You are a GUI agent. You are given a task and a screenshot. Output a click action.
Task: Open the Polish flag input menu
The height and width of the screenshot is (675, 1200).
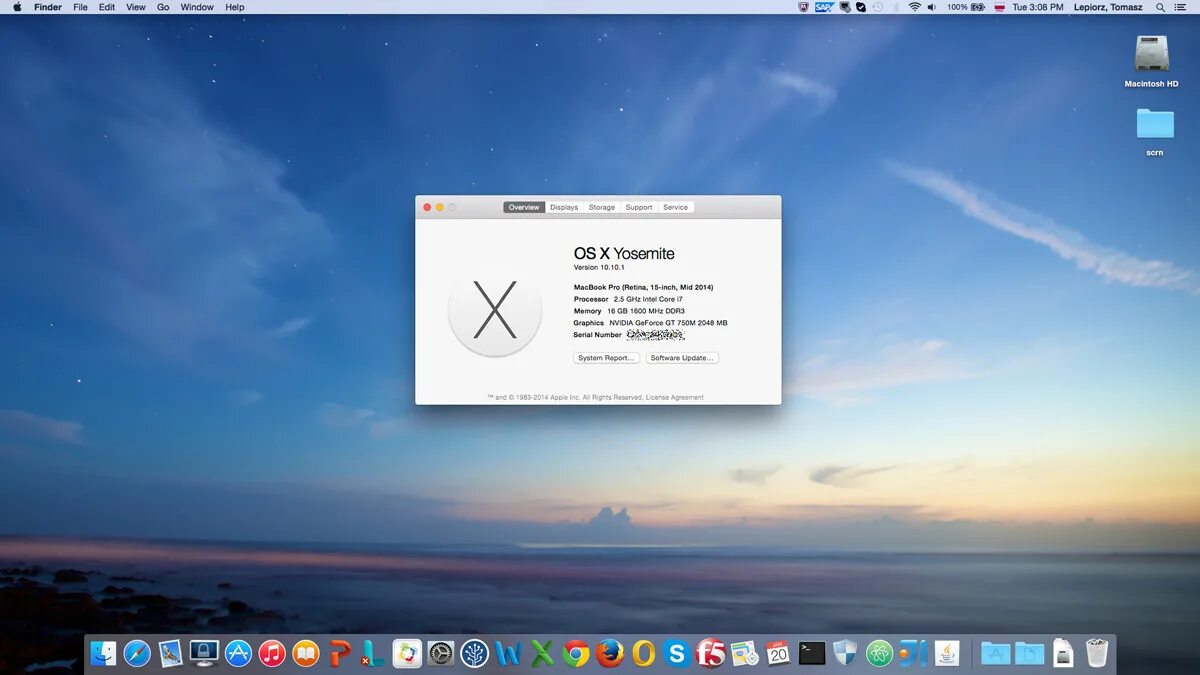coord(999,7)
